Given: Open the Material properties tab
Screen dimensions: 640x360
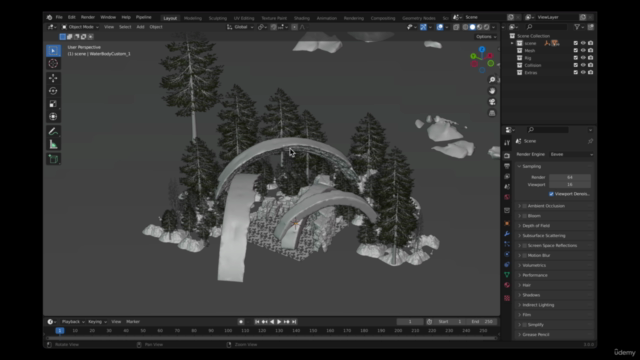Looking at the screenshot, I should click(507, 285).
